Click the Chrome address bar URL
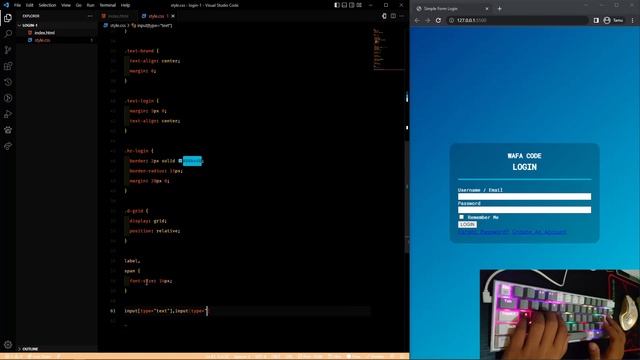640x360 pixels. click(x=472, y=20)
